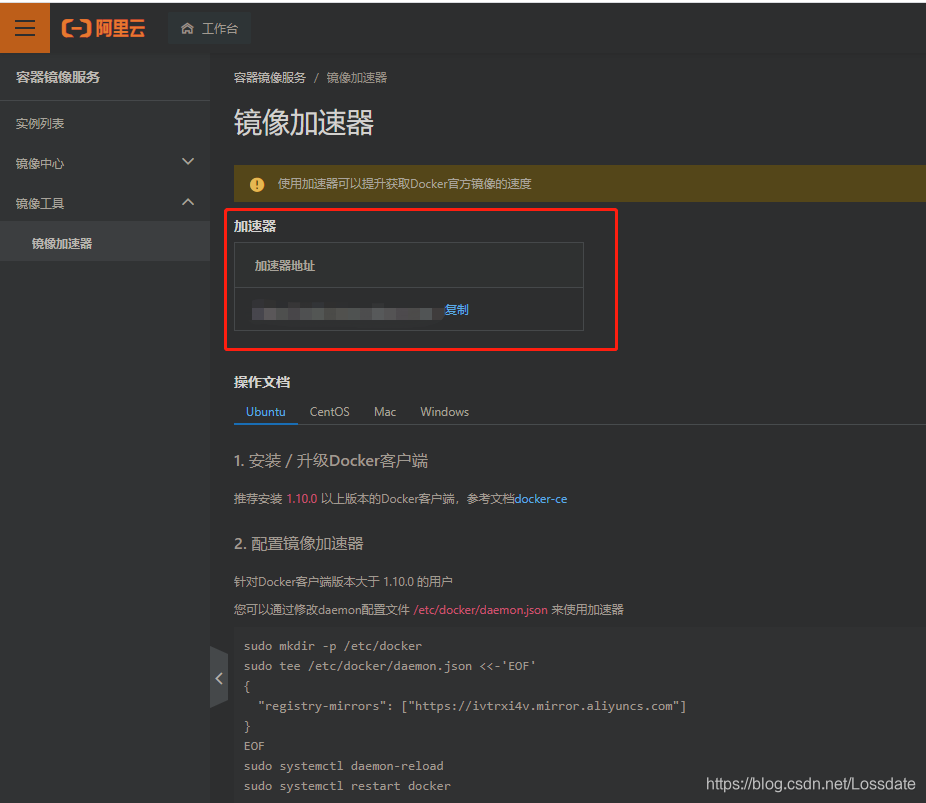Copy accelerator address via 复制 link
This screenshot has width=926, height=803.
coord(457,309)
